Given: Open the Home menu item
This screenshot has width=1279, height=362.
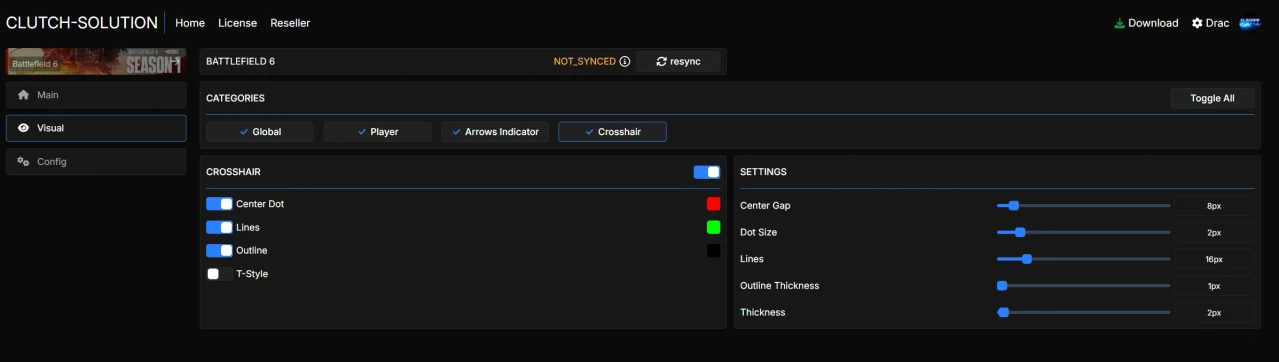Looking at the screenshot, I should (x=190, y=23).
